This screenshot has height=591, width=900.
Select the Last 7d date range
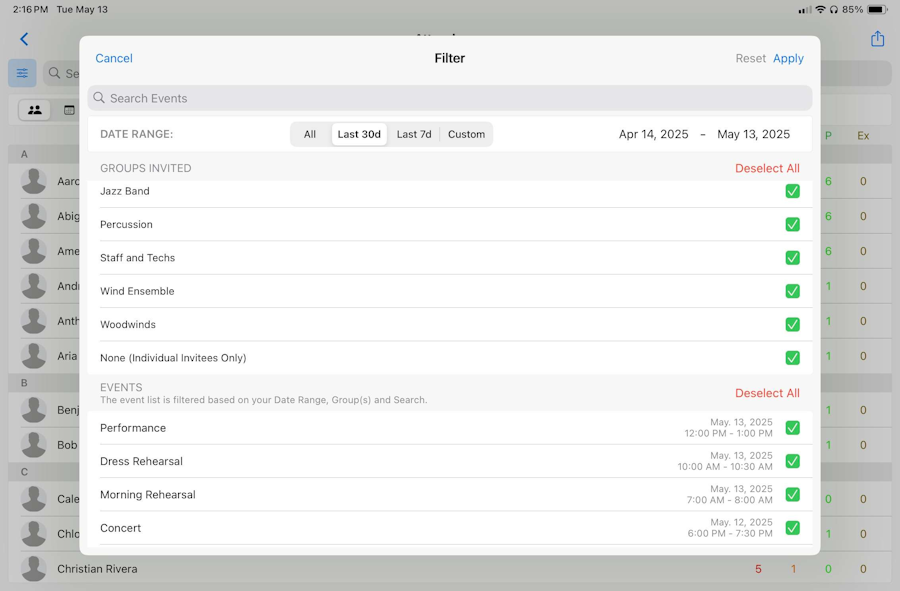tap(414, 134)
